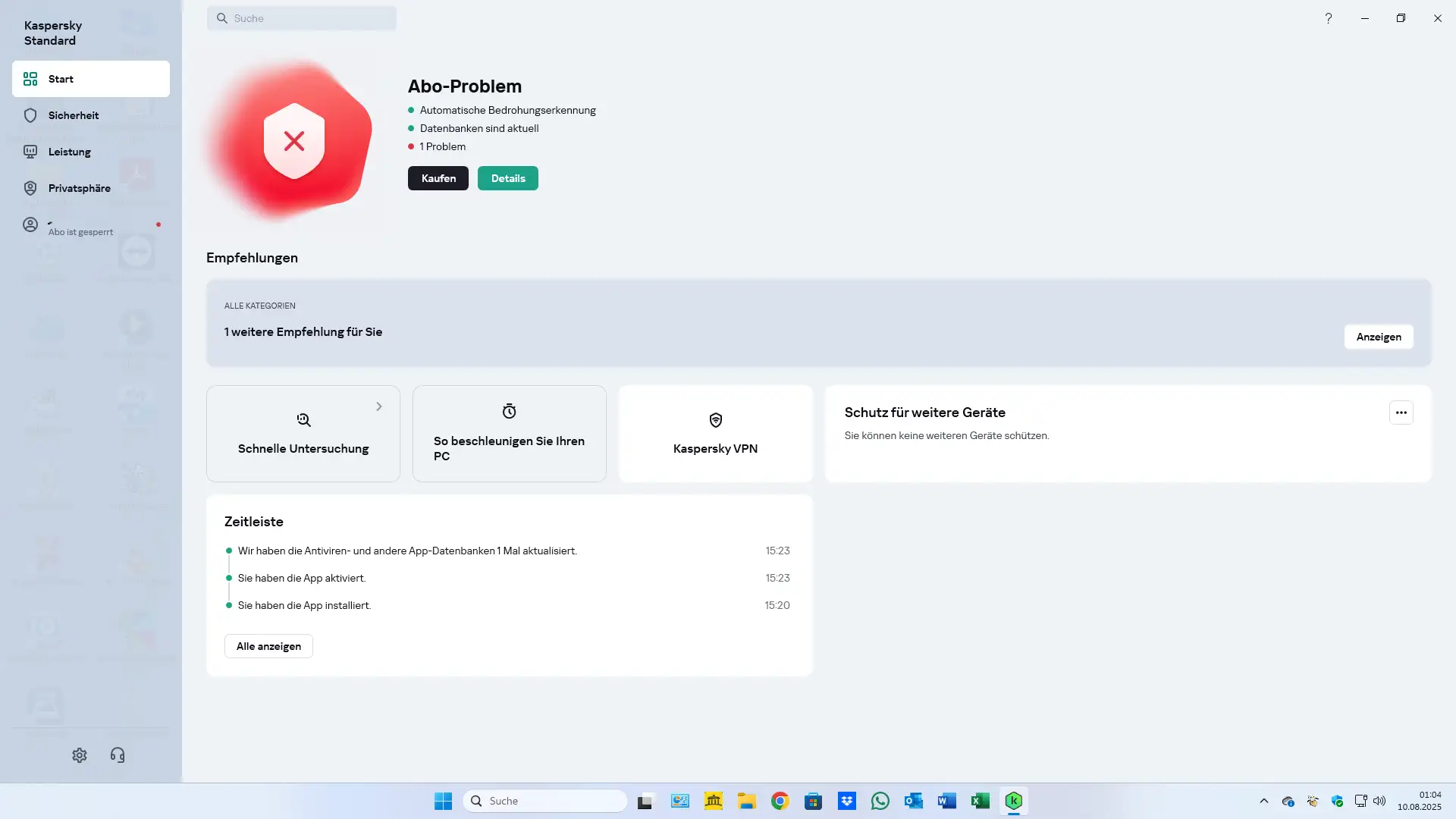Viewport: 1456px width, 819px height.
Task: Go to the Leistung section
Action: point(69,152)
